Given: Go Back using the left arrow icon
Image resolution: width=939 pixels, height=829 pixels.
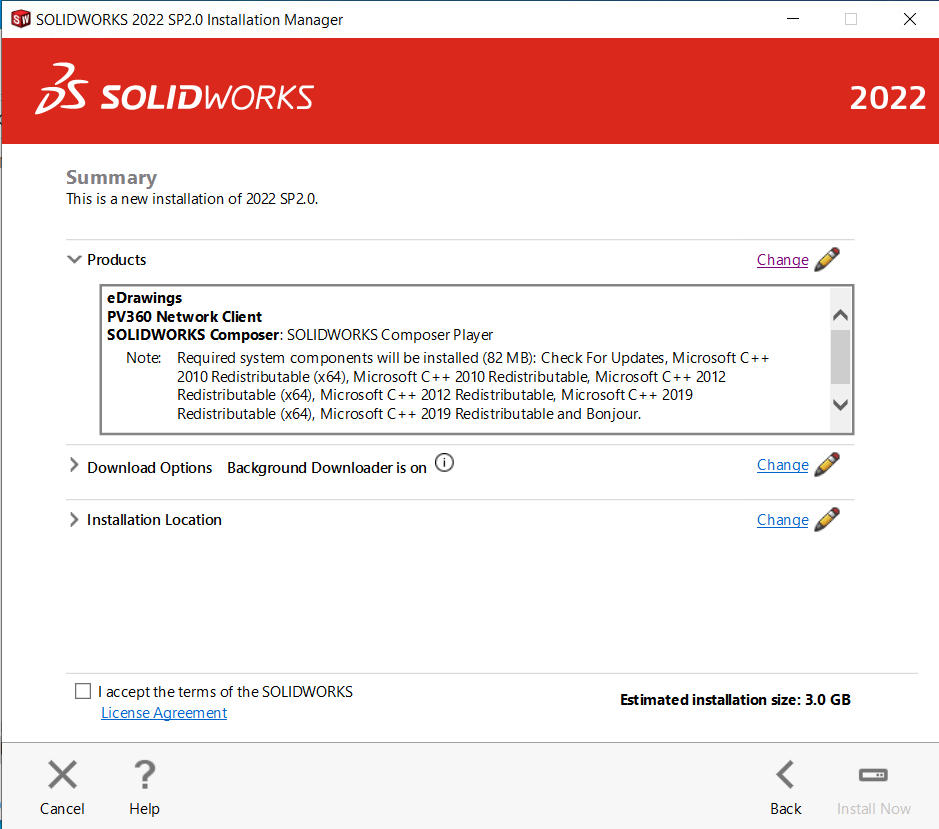Looking at the screenshot, I should (785, 775).
